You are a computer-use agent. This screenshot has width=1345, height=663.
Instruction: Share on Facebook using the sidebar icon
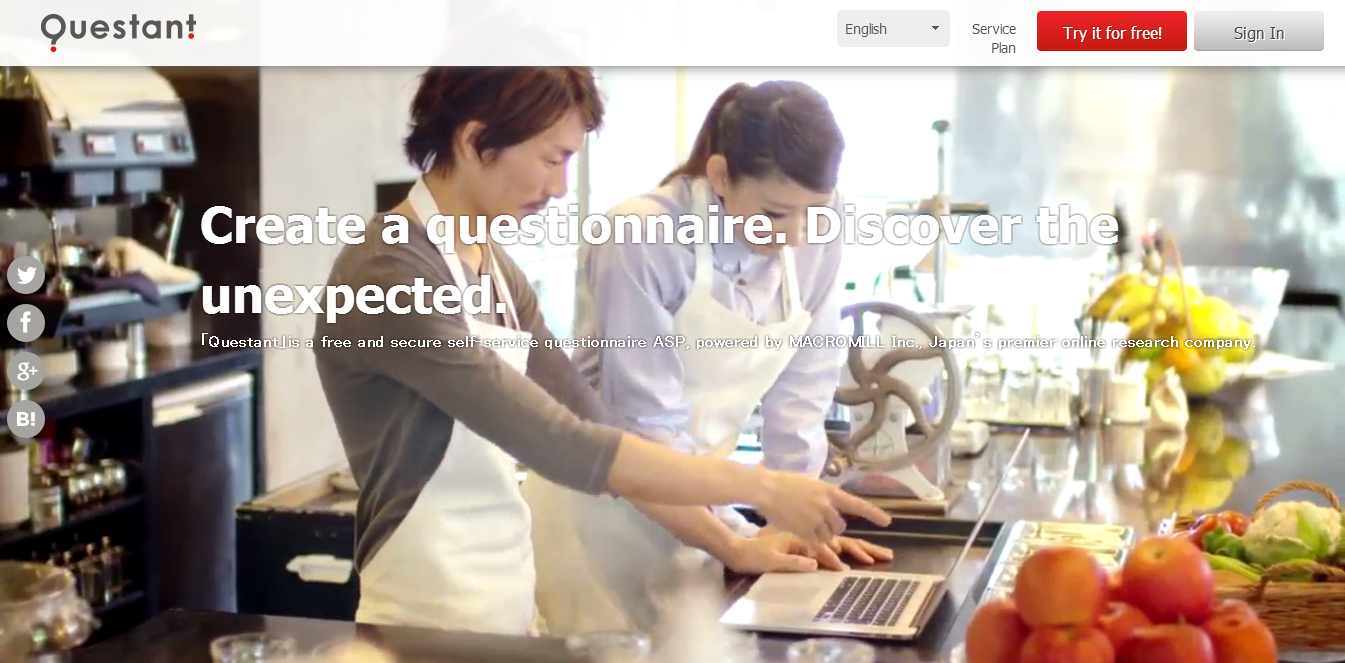click(26, 323)
